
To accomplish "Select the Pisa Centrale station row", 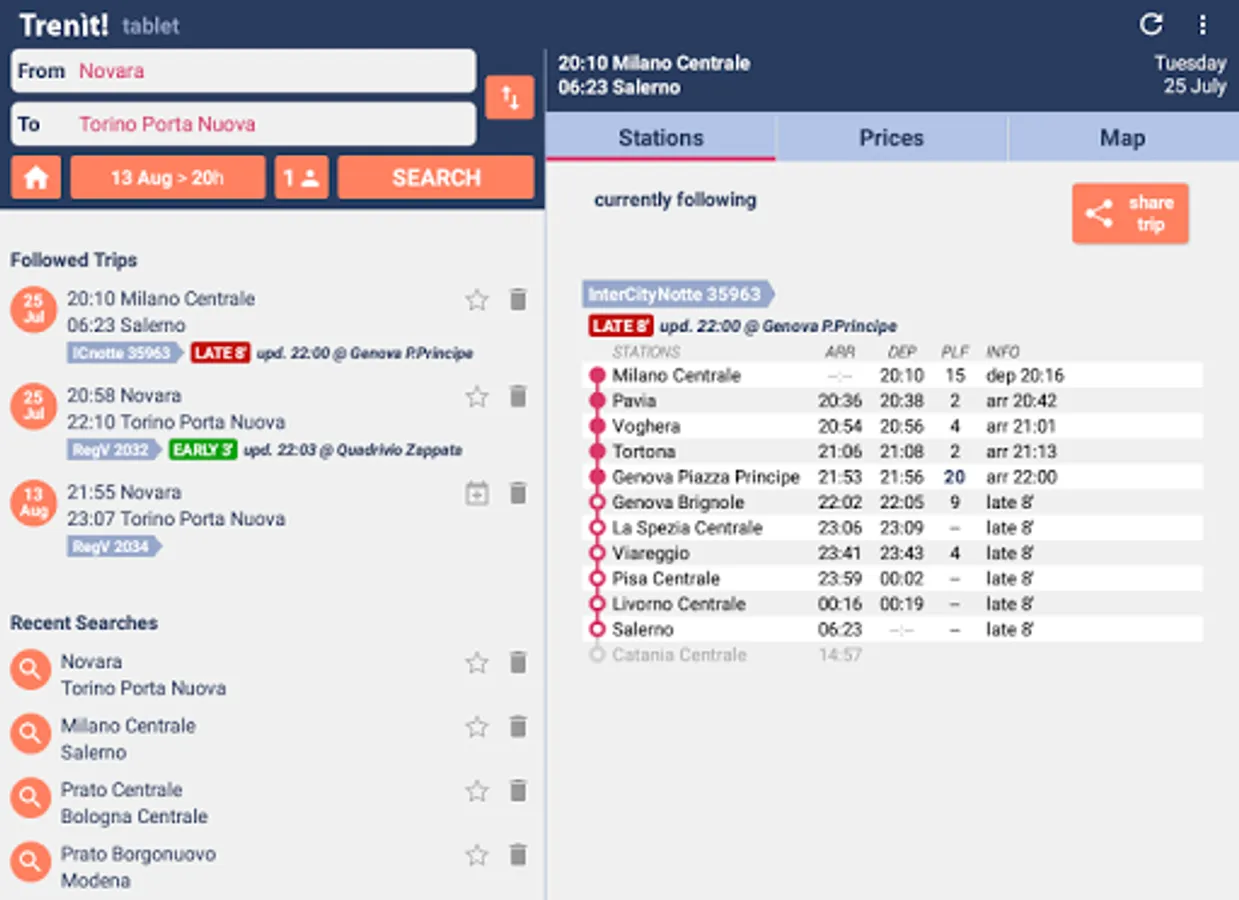I will click(x=893, y=579).
